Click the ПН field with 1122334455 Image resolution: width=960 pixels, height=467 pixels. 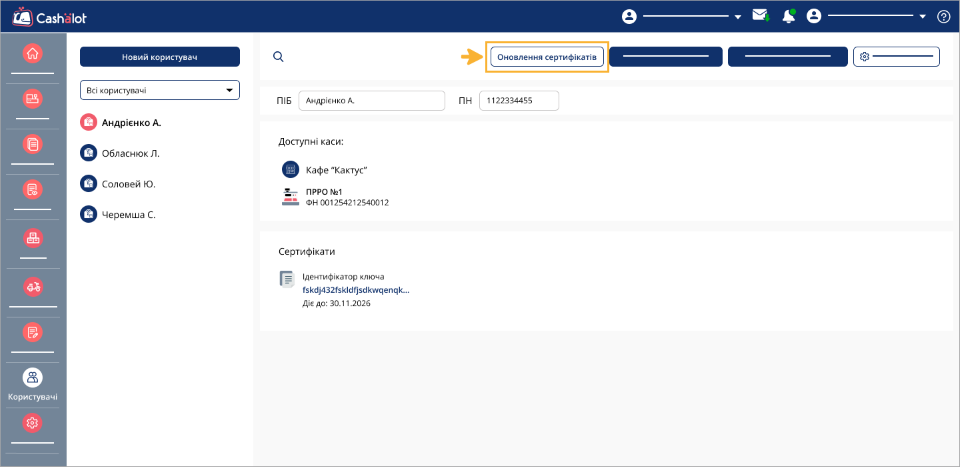click(519, 101)
